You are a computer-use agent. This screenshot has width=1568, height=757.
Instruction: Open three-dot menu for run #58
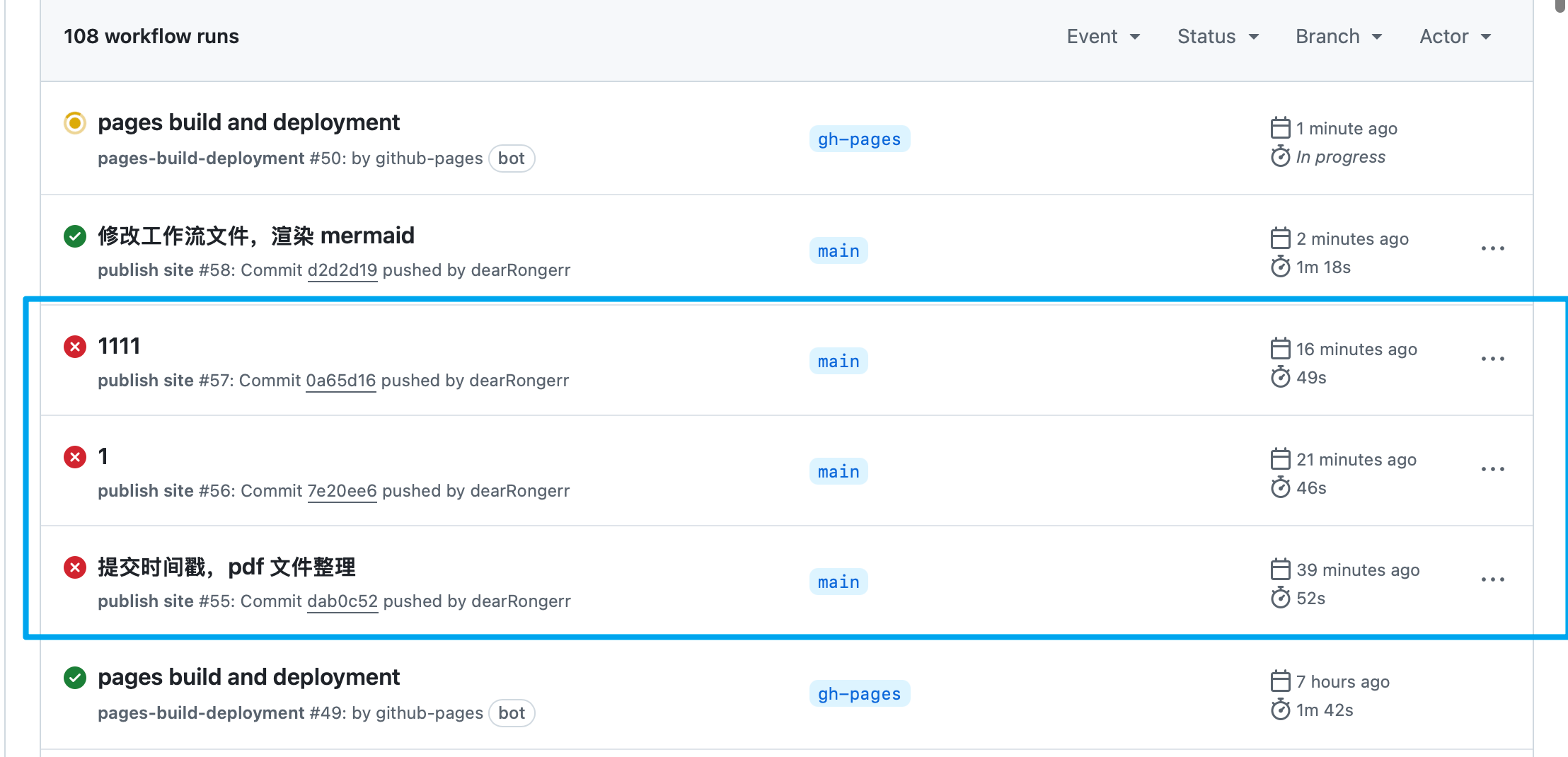click(x=1493, y=249)
